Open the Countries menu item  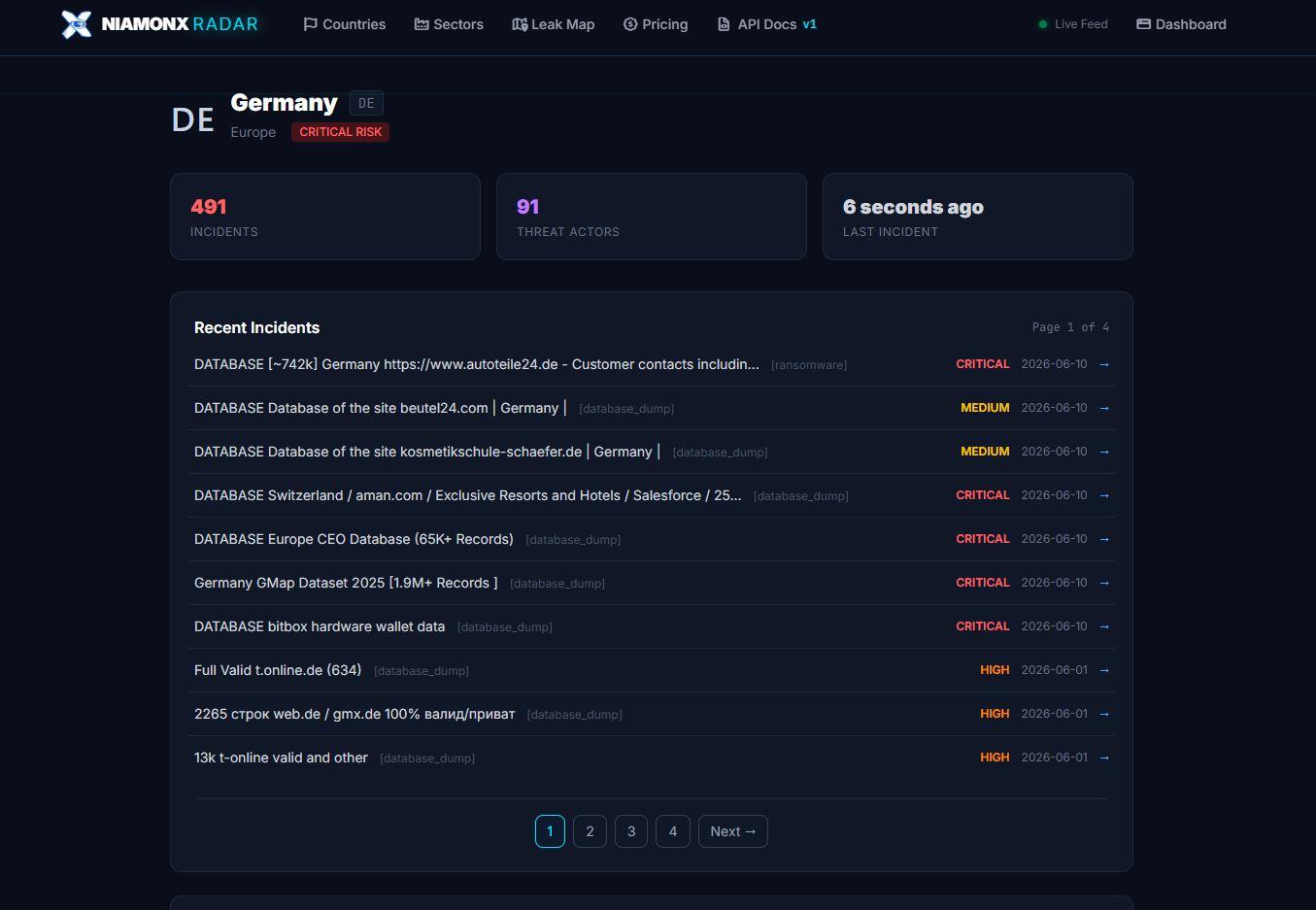pyautogui.click(x=345, y=24)
